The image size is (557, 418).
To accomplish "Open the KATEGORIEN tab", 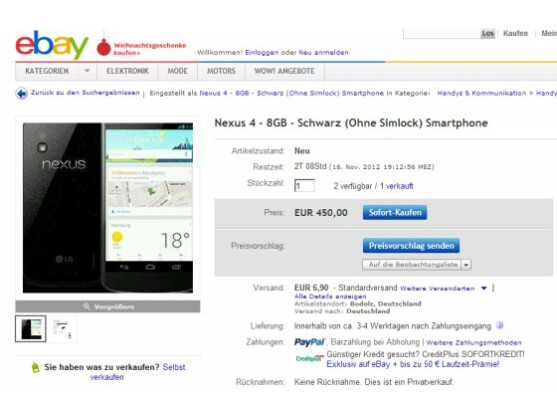I will coord(47,71).
